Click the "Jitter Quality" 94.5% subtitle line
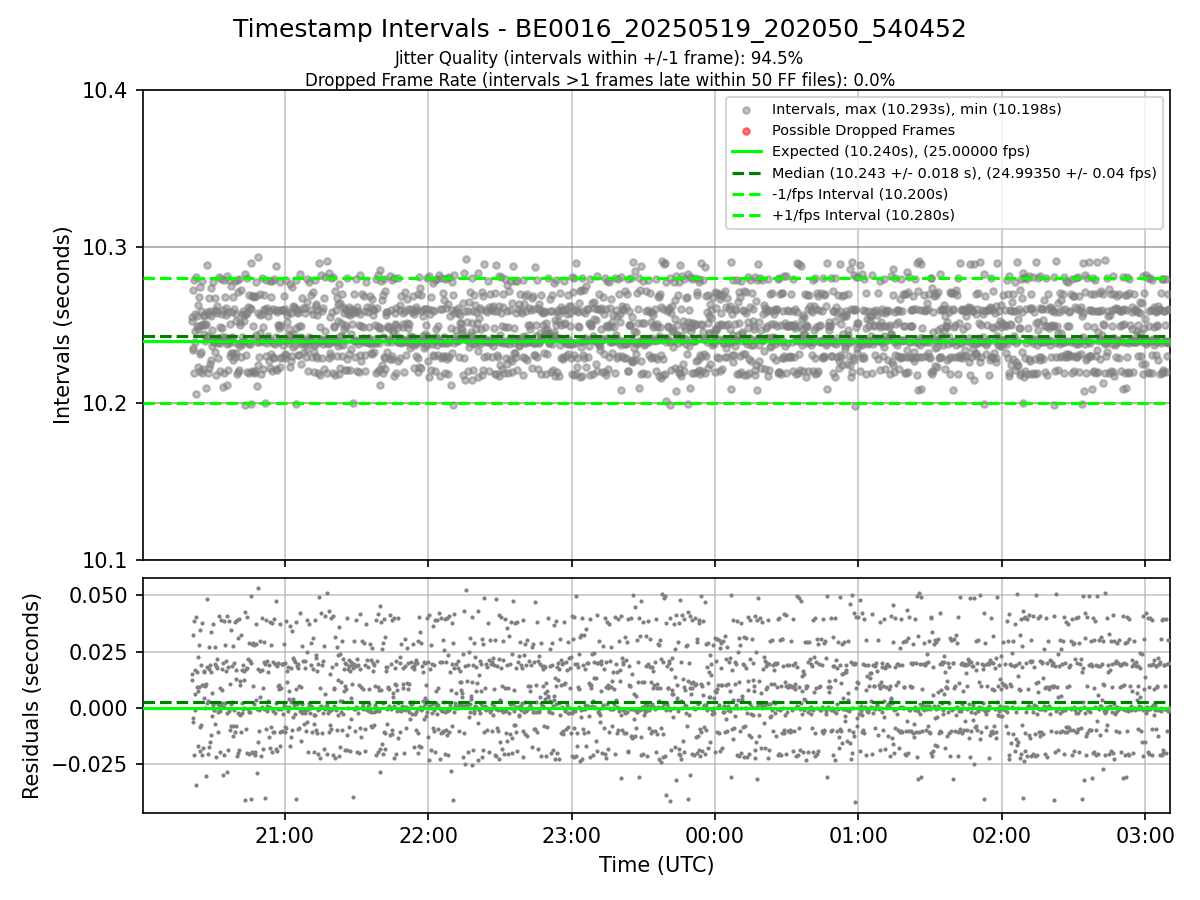 click(x=599, y=59)
